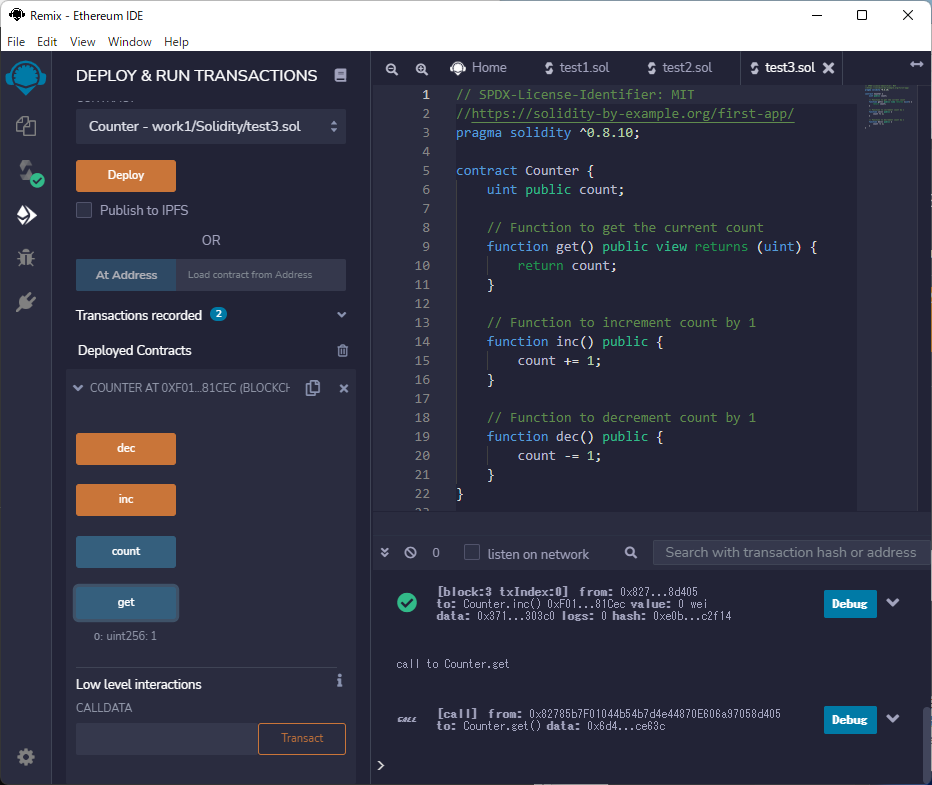Image resolution: width=932 pixels, height=785 pixels.
Task: Click the transaction hash search field
Action: coord(790,552)
